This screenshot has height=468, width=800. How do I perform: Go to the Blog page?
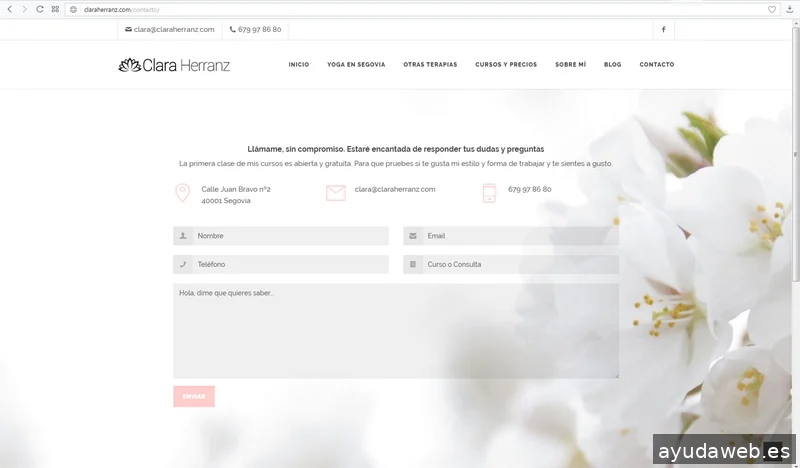pos(613,65)
